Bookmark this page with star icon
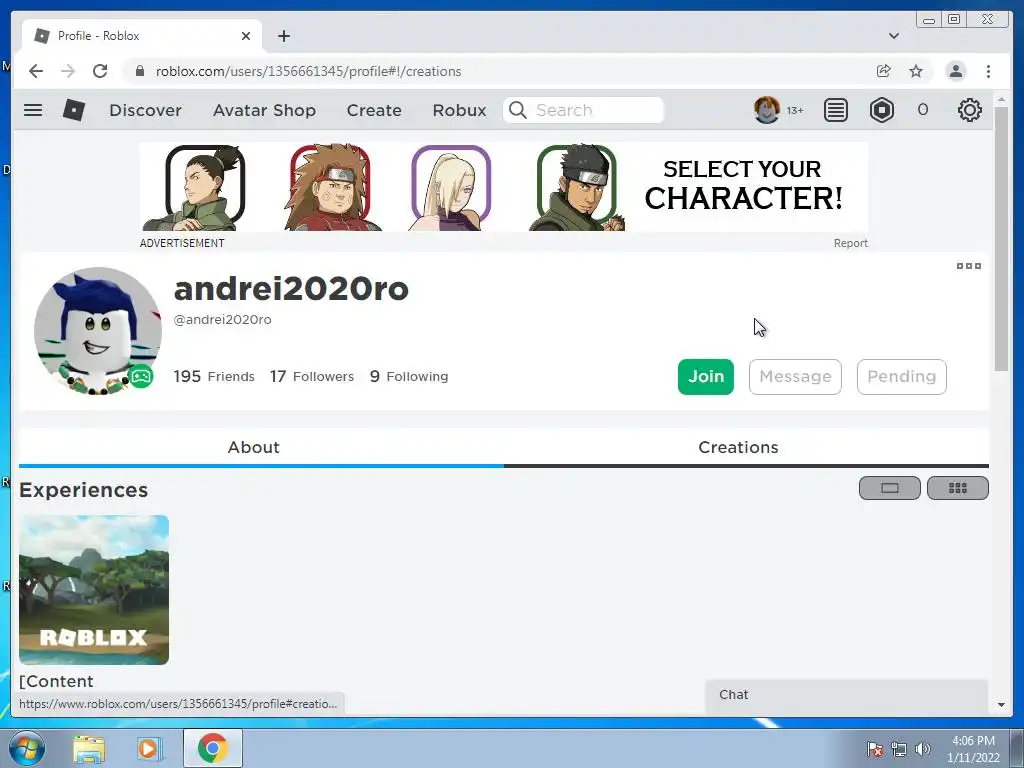This screenshot has height=768, width=1024. coord(916,71)
